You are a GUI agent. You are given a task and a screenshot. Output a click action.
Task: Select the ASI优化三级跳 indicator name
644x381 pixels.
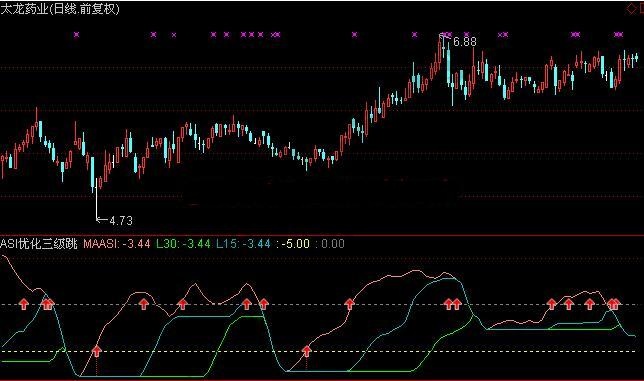[x=39, y=244]
